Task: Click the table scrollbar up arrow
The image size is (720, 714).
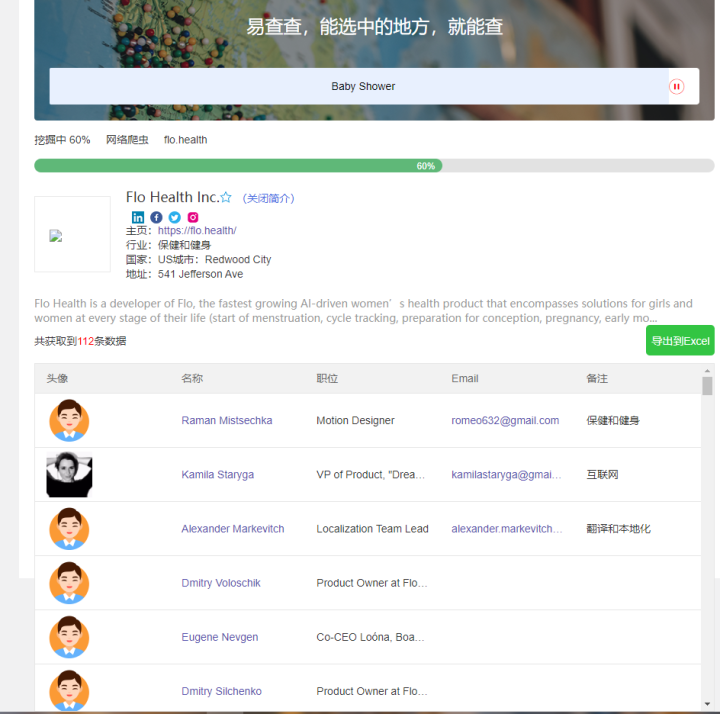Action: point(707,371)
